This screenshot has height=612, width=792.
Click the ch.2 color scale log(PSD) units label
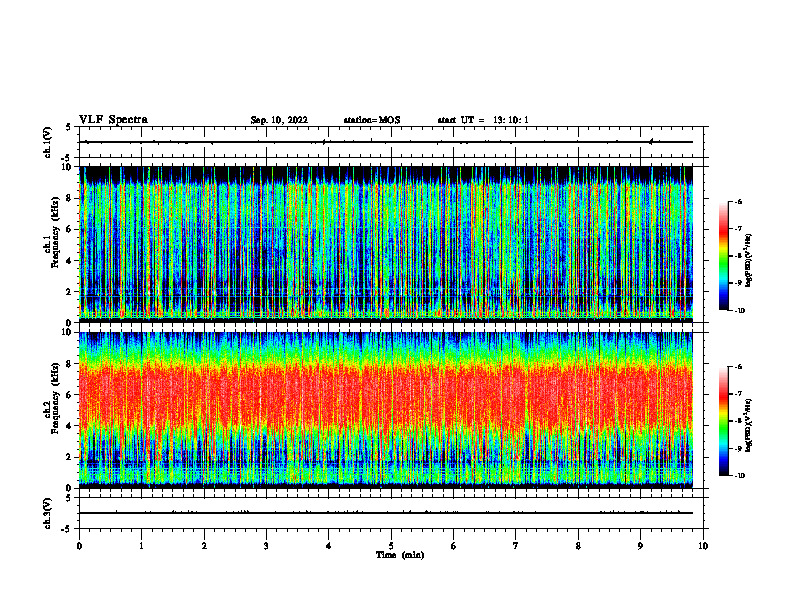pos(749,426)
